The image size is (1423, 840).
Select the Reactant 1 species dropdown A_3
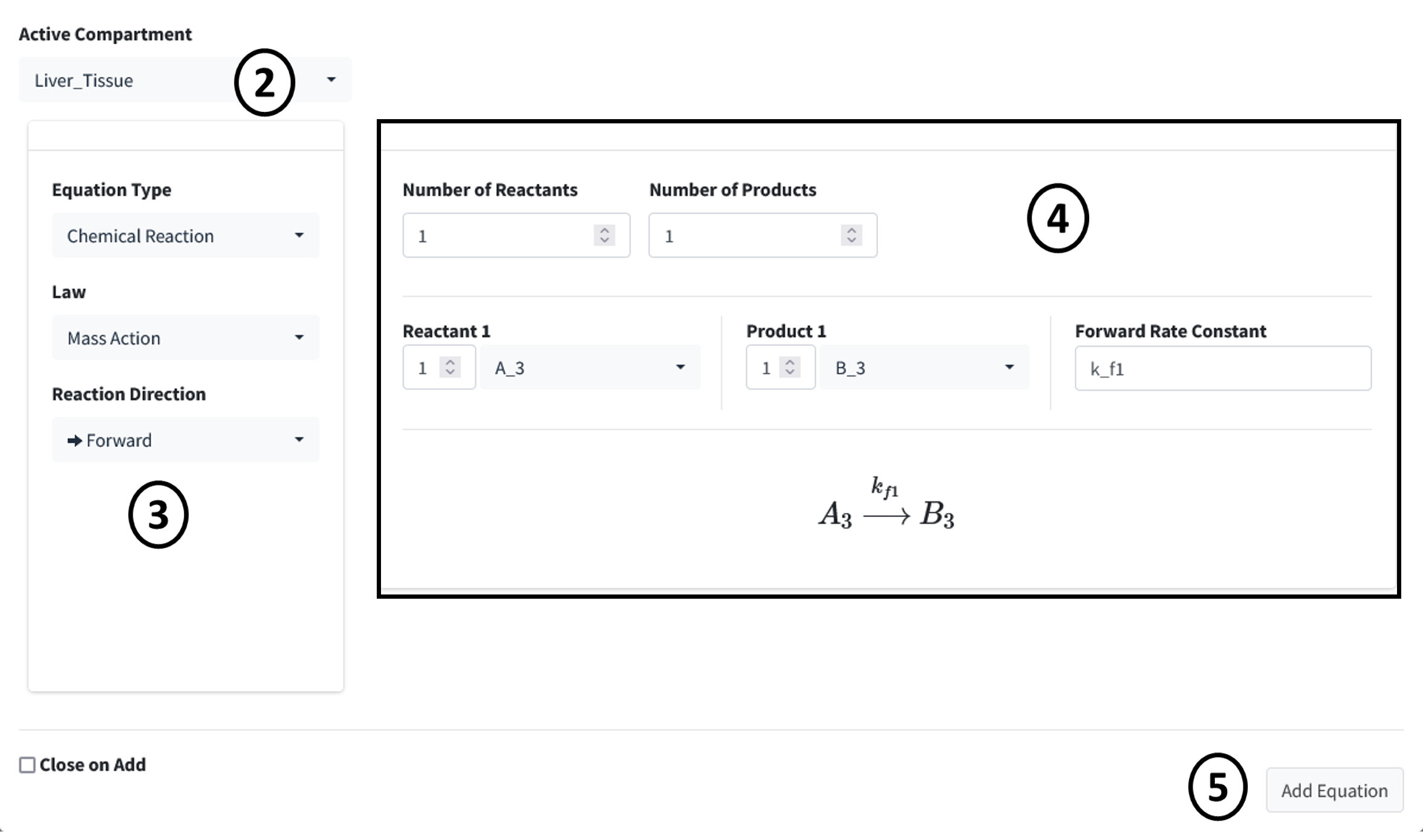tap(590, 367)
